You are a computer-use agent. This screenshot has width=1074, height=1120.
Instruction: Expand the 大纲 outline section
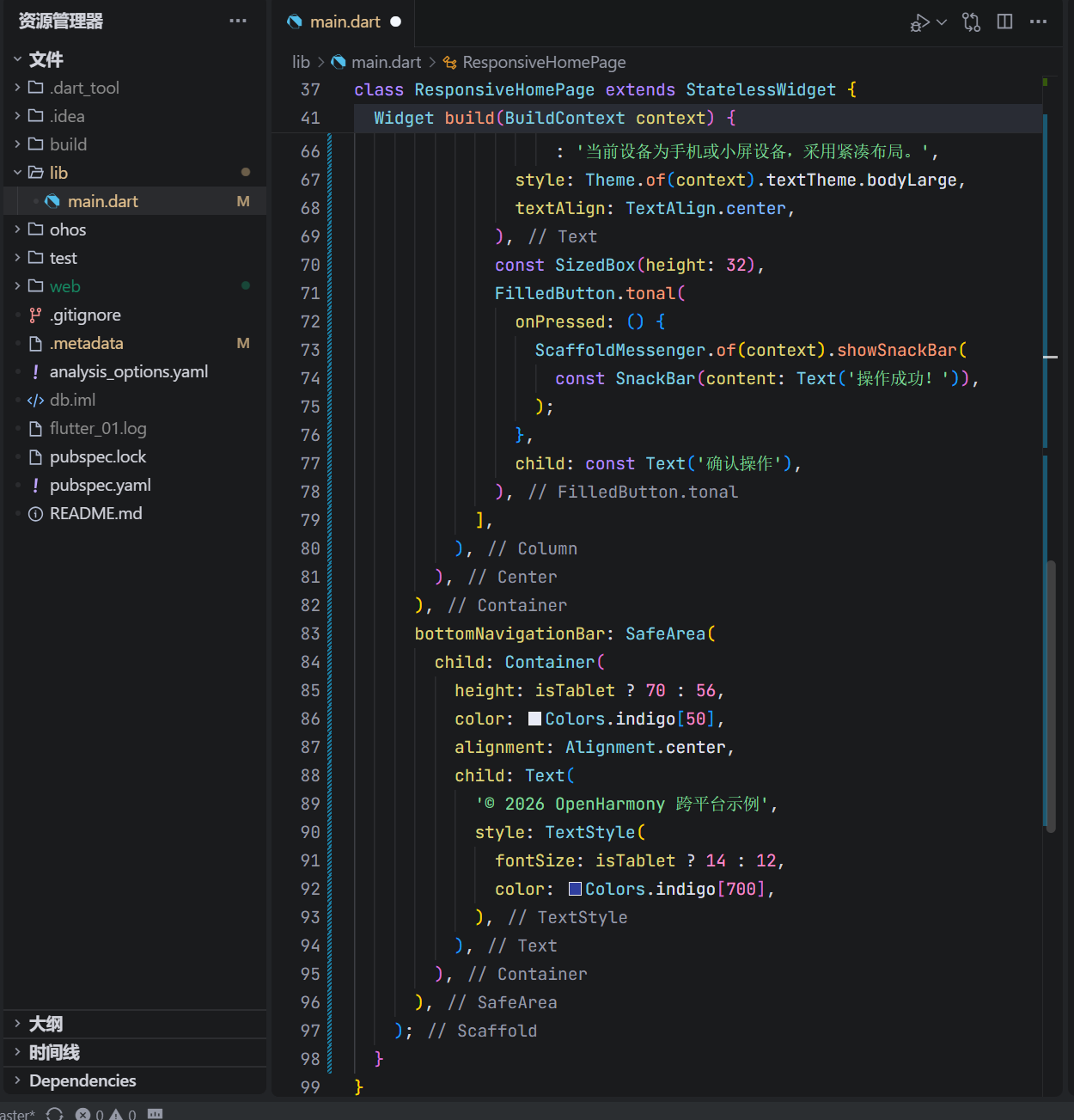pos(135,1024)
